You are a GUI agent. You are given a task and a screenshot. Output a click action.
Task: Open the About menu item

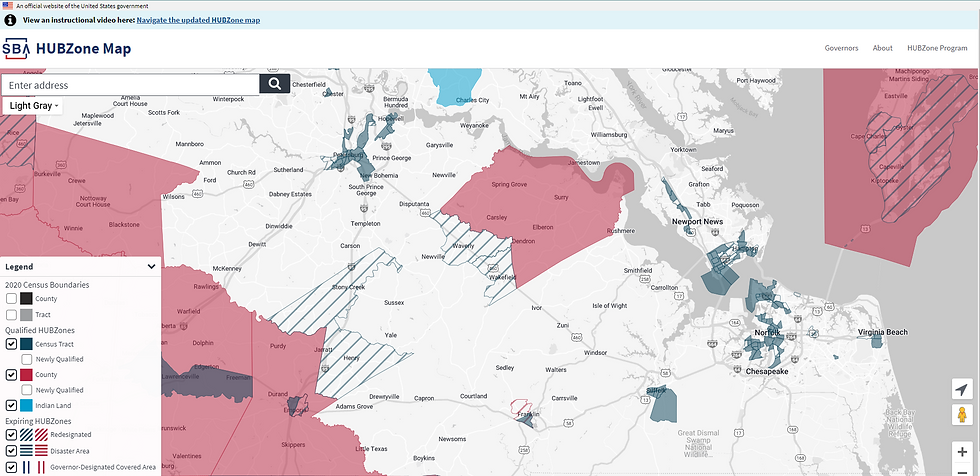point(882,48)
